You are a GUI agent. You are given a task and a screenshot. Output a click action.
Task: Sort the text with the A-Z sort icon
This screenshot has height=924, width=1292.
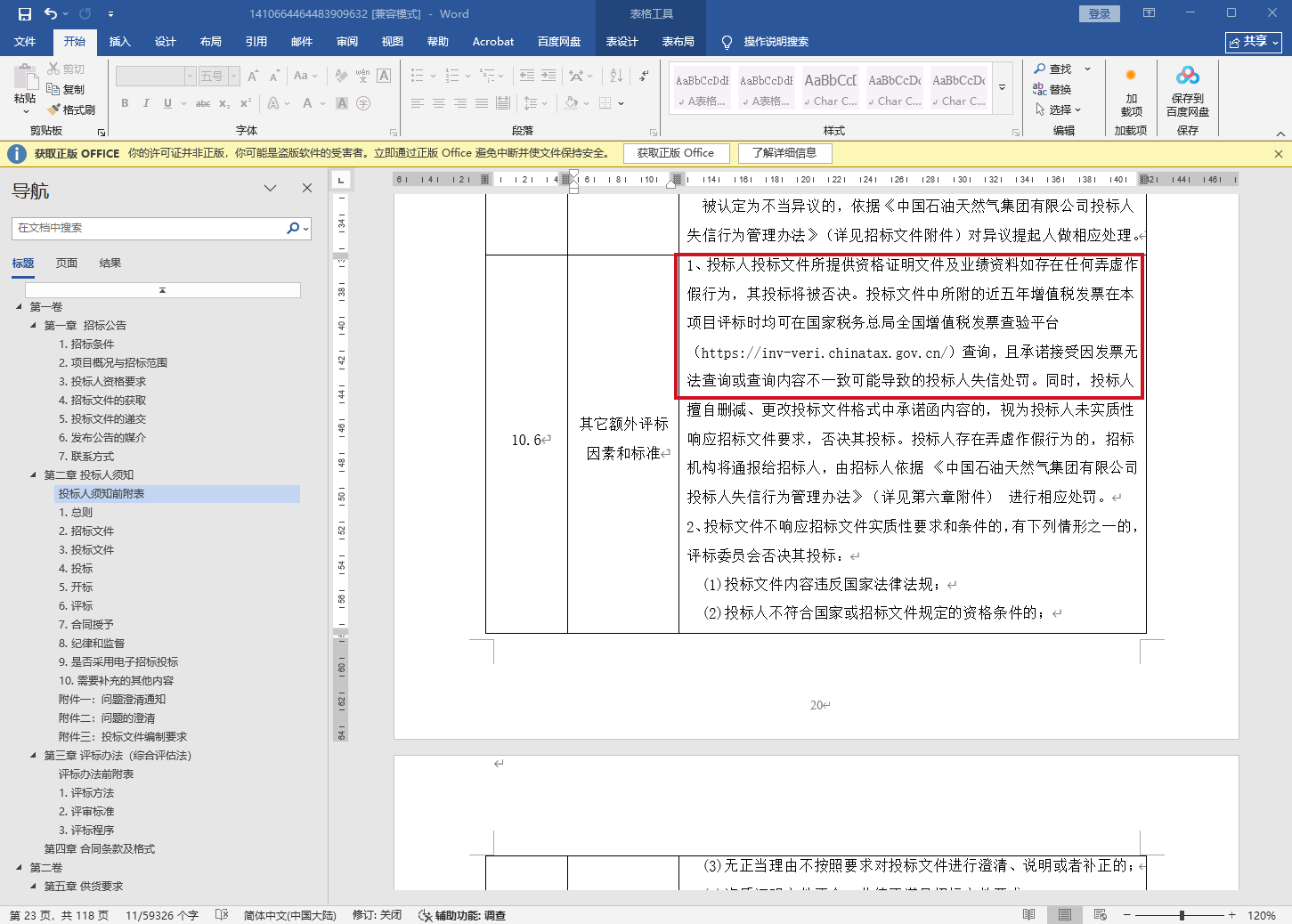click(615, 76)
